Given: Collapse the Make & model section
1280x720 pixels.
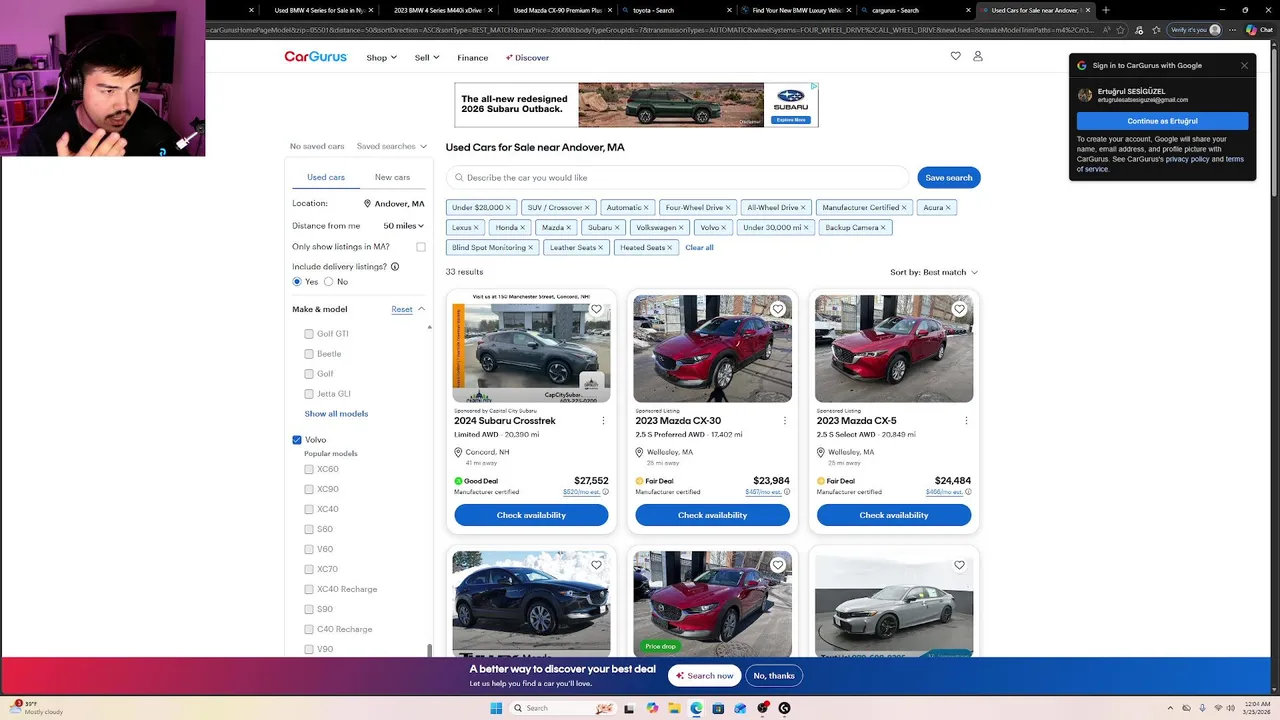Looking at the screenshot, I should tap(421, 309).
